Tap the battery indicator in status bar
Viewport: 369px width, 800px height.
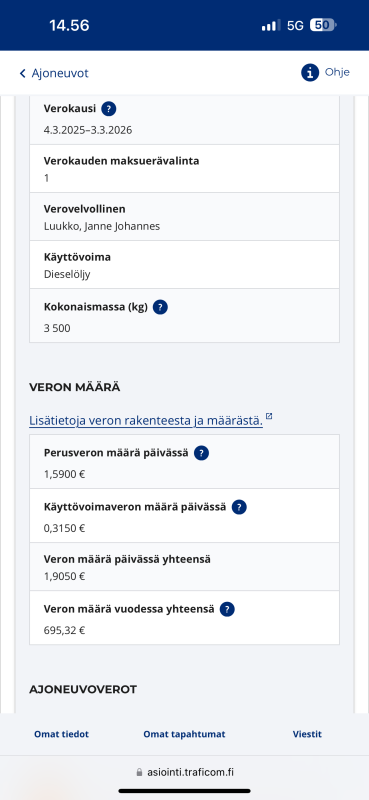point(324,25)
